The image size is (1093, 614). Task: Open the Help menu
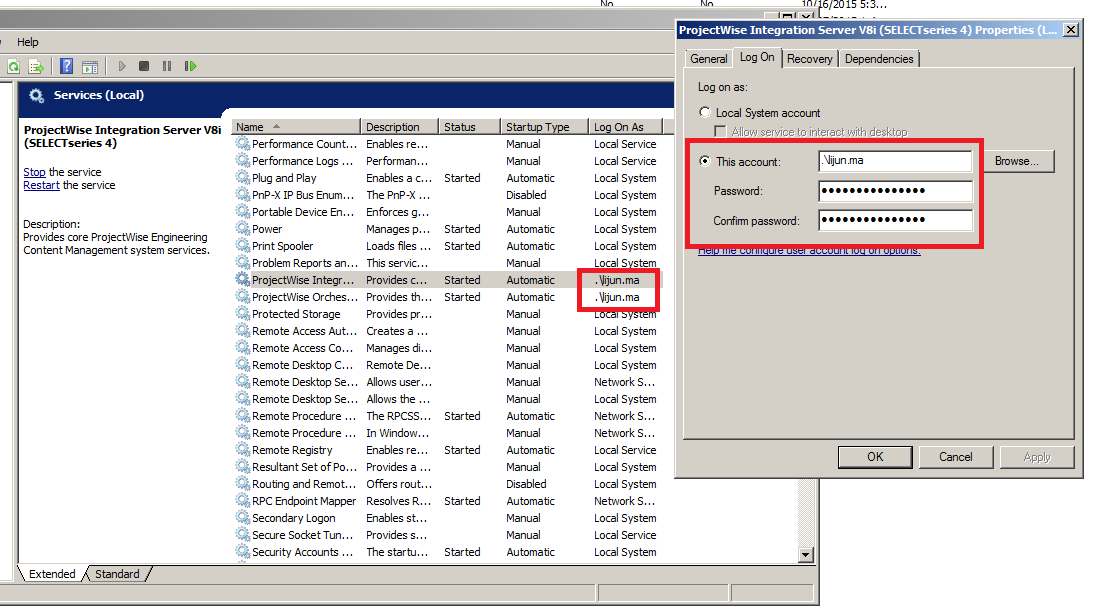(28, 42)
